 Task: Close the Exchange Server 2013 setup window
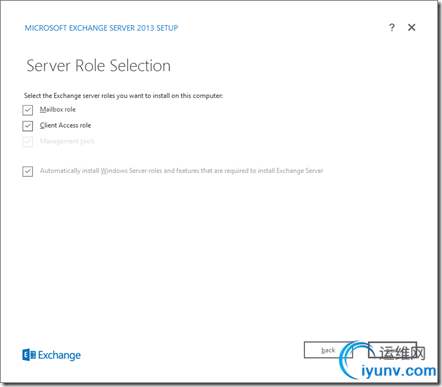coord(412,27)
